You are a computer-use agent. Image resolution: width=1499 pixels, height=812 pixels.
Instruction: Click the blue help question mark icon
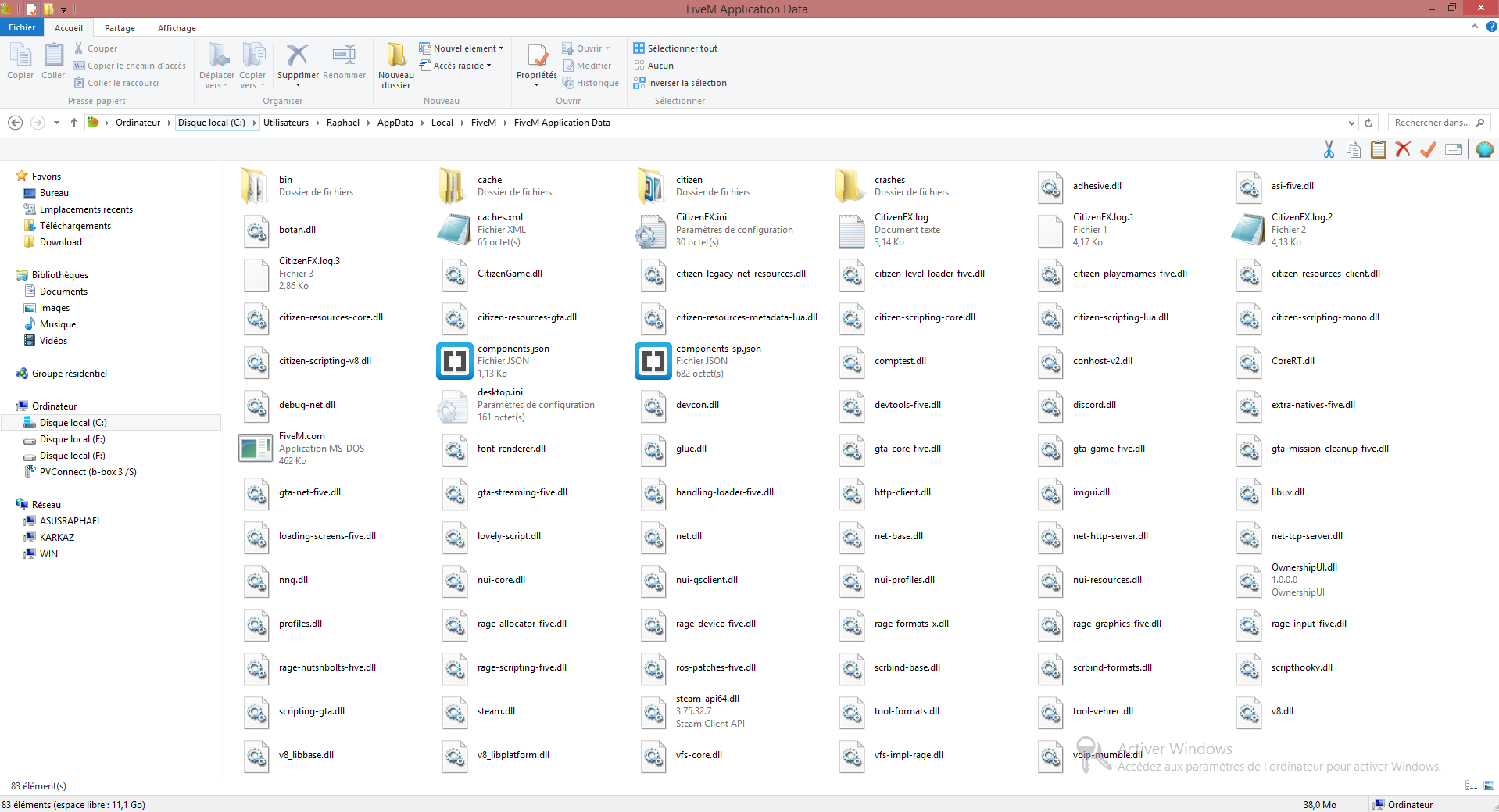click(1491, 27)
